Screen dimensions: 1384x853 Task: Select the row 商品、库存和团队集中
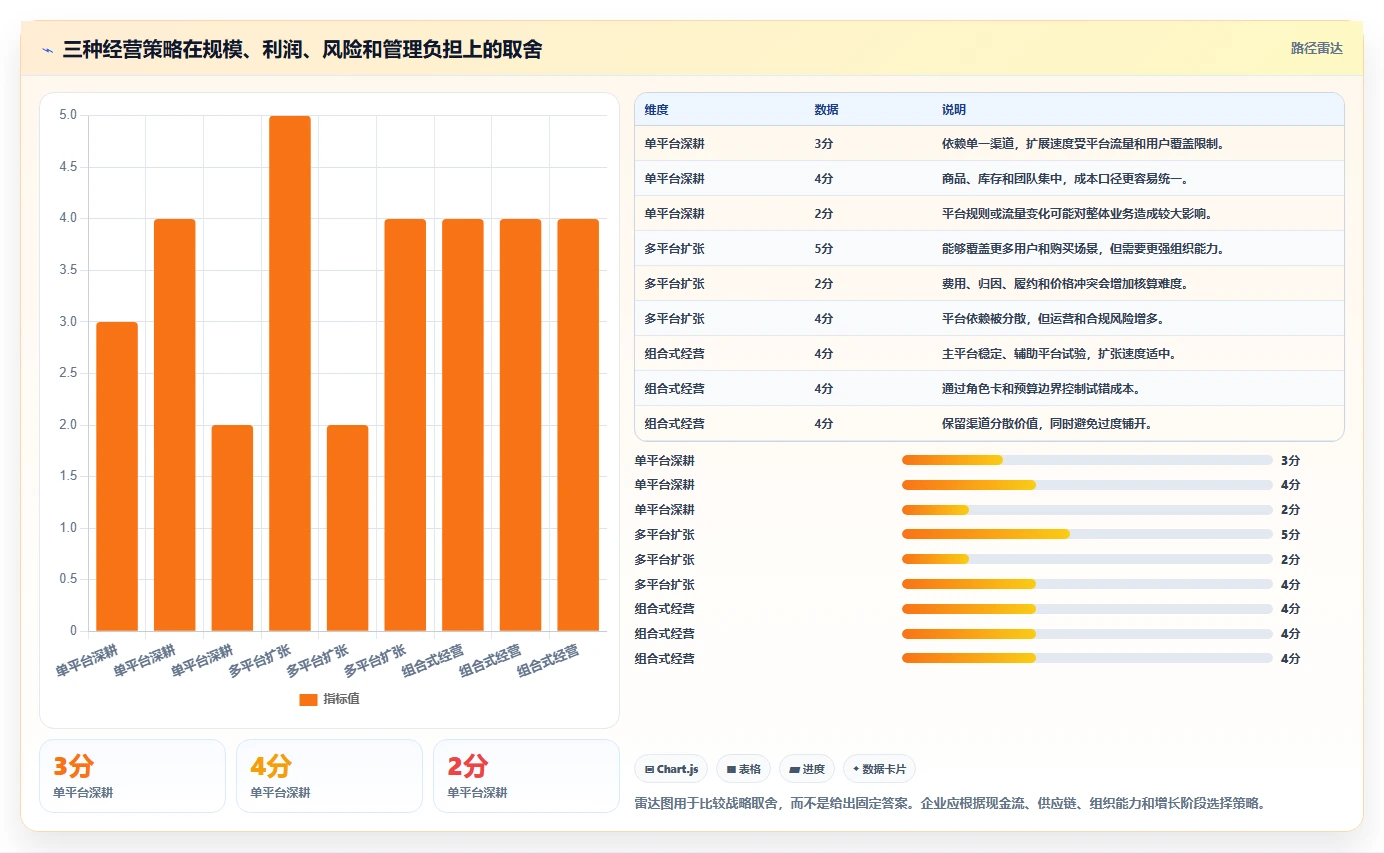pos(989,178)
